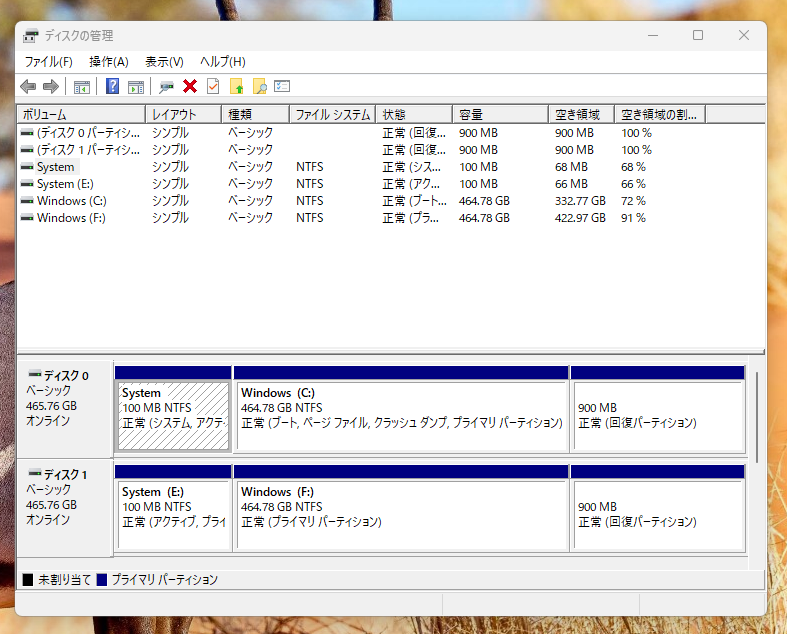Click the properties checkmark page icon
The height and width of the screenshot is (634, 787).
pyautogui.click(x=212, y=87)
